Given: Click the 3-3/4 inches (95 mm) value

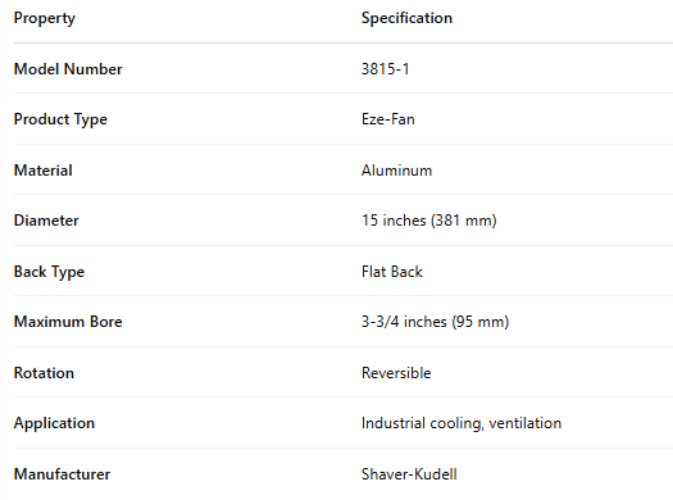Looking at the screenshot, I should [x=433, y=322].
